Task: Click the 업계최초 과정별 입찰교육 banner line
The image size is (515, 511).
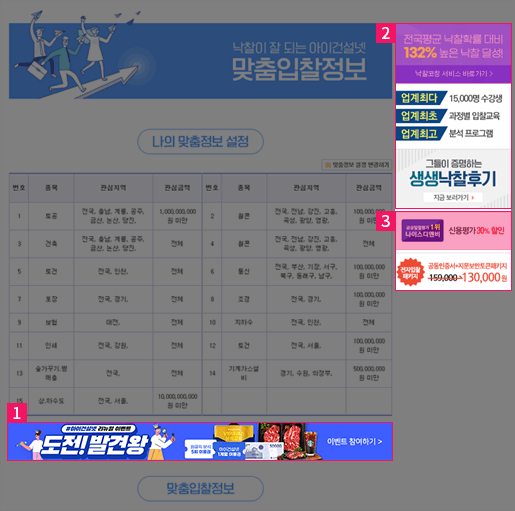Action: (x=453, y=116)
